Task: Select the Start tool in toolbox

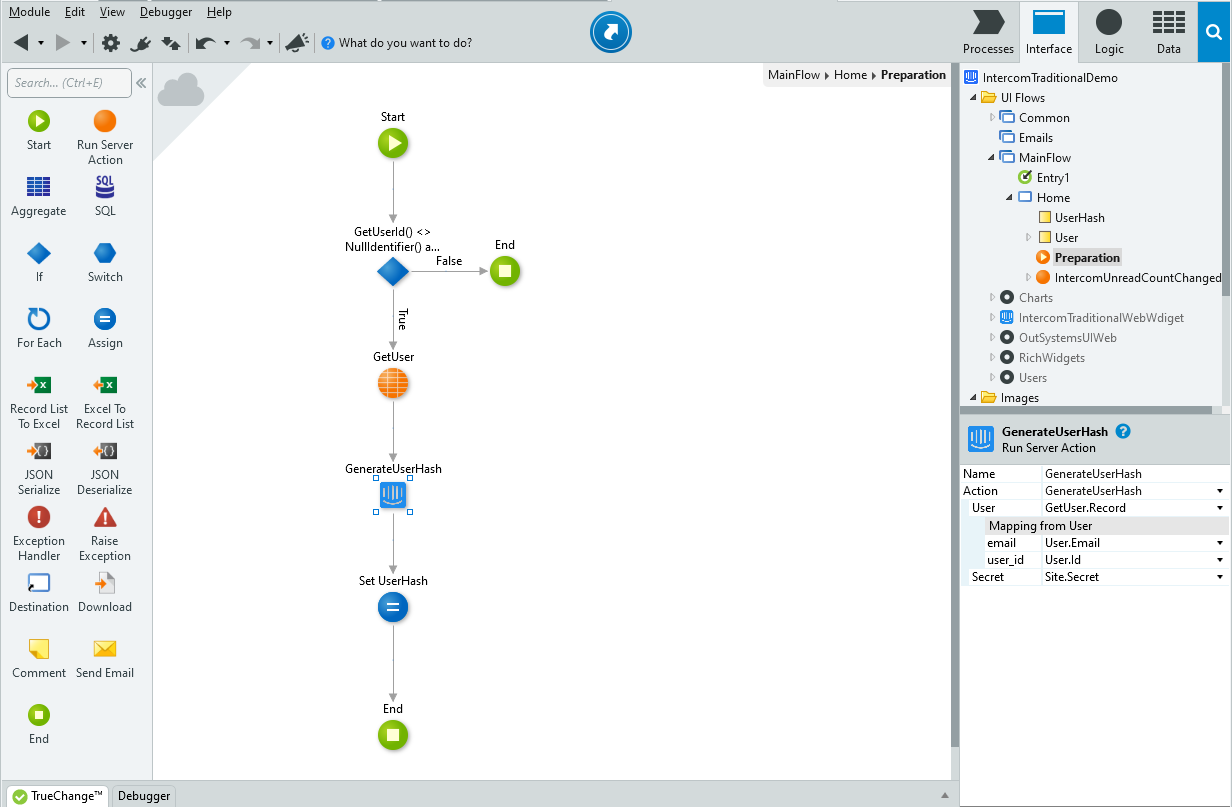Action: coord(39,131)
